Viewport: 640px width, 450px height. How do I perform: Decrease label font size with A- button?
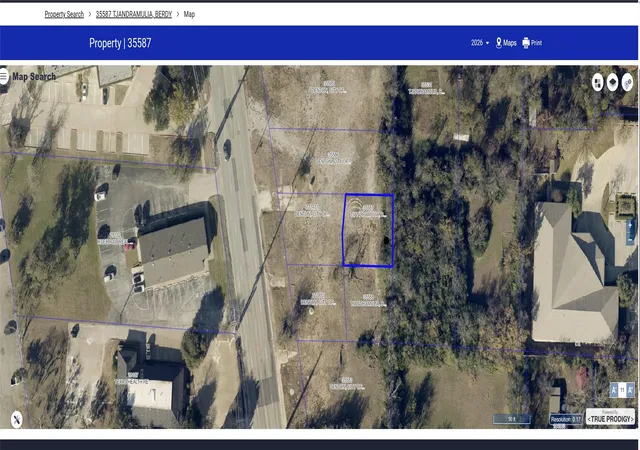pos(614,390)
